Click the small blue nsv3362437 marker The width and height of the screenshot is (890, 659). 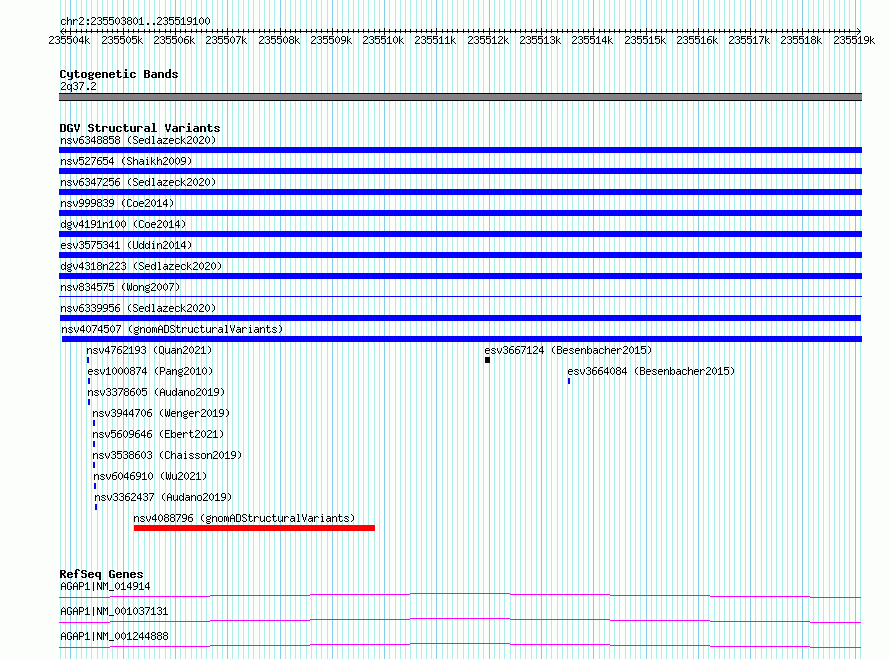(x=96, y=507)
